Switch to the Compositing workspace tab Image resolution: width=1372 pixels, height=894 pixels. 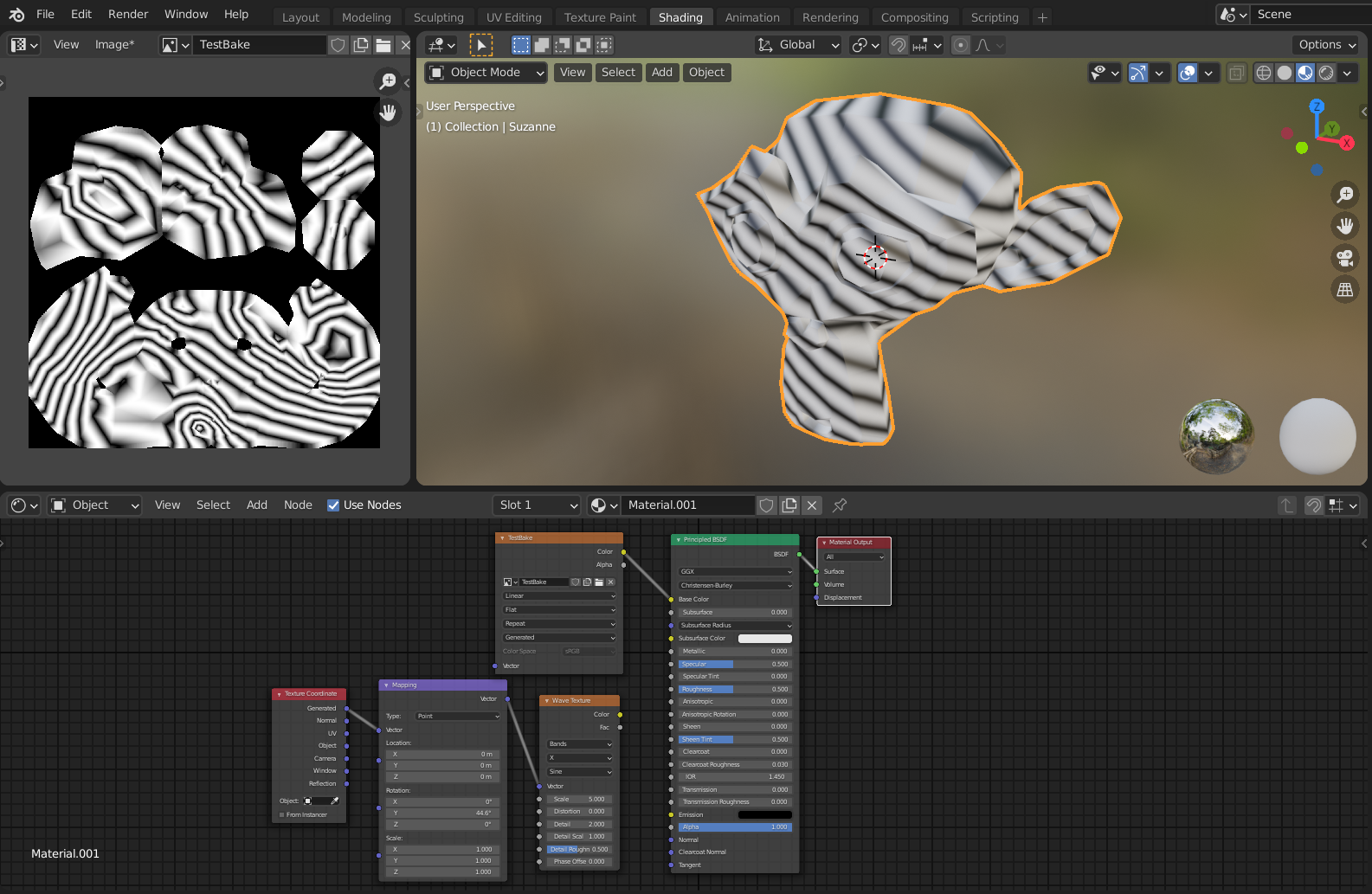914,17
